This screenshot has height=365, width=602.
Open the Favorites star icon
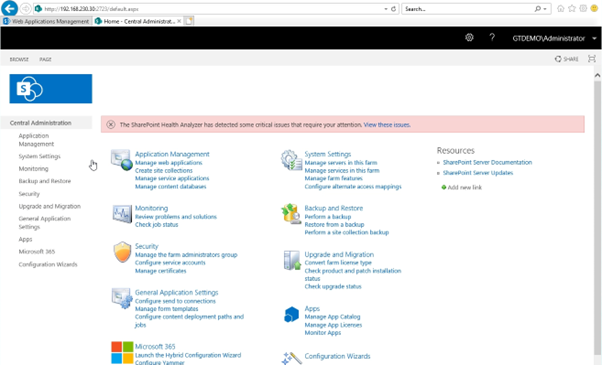click(572, 8)
